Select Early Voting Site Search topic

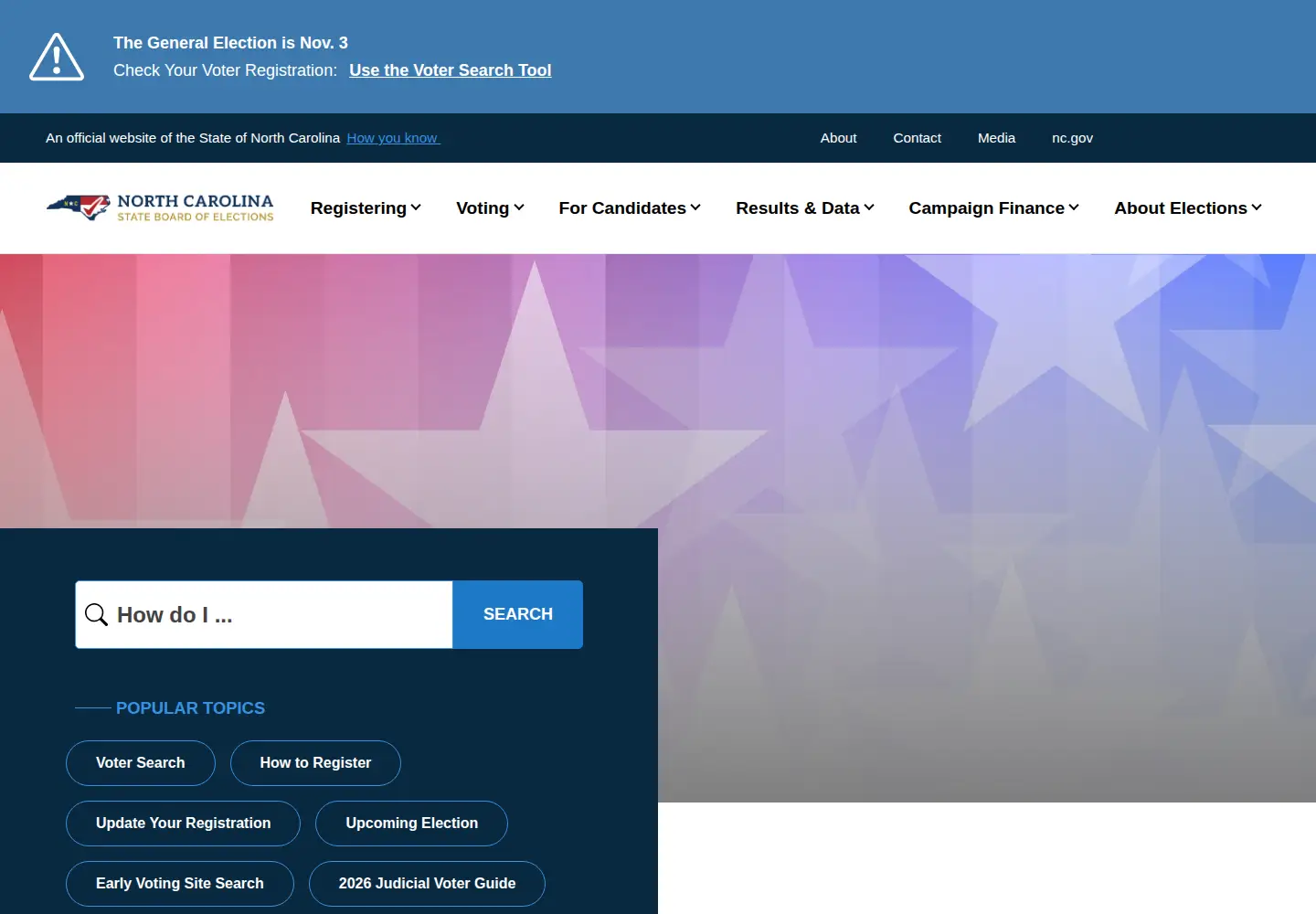click(180, 884)
